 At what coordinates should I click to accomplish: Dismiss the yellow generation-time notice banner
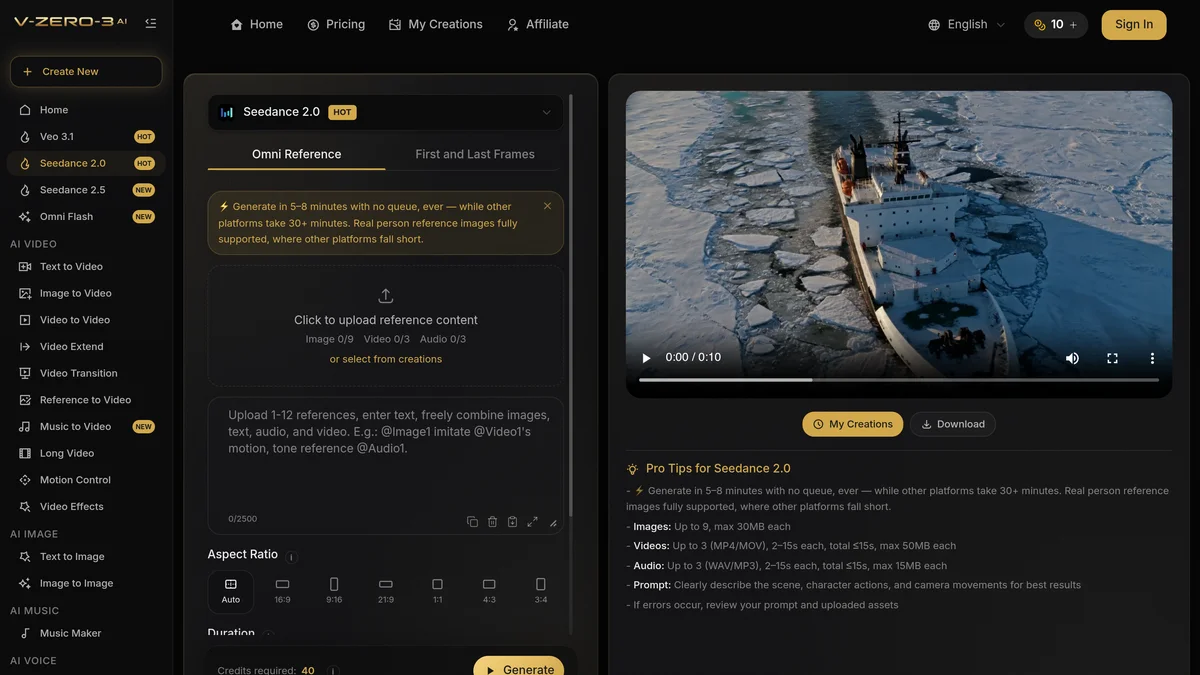547,206
